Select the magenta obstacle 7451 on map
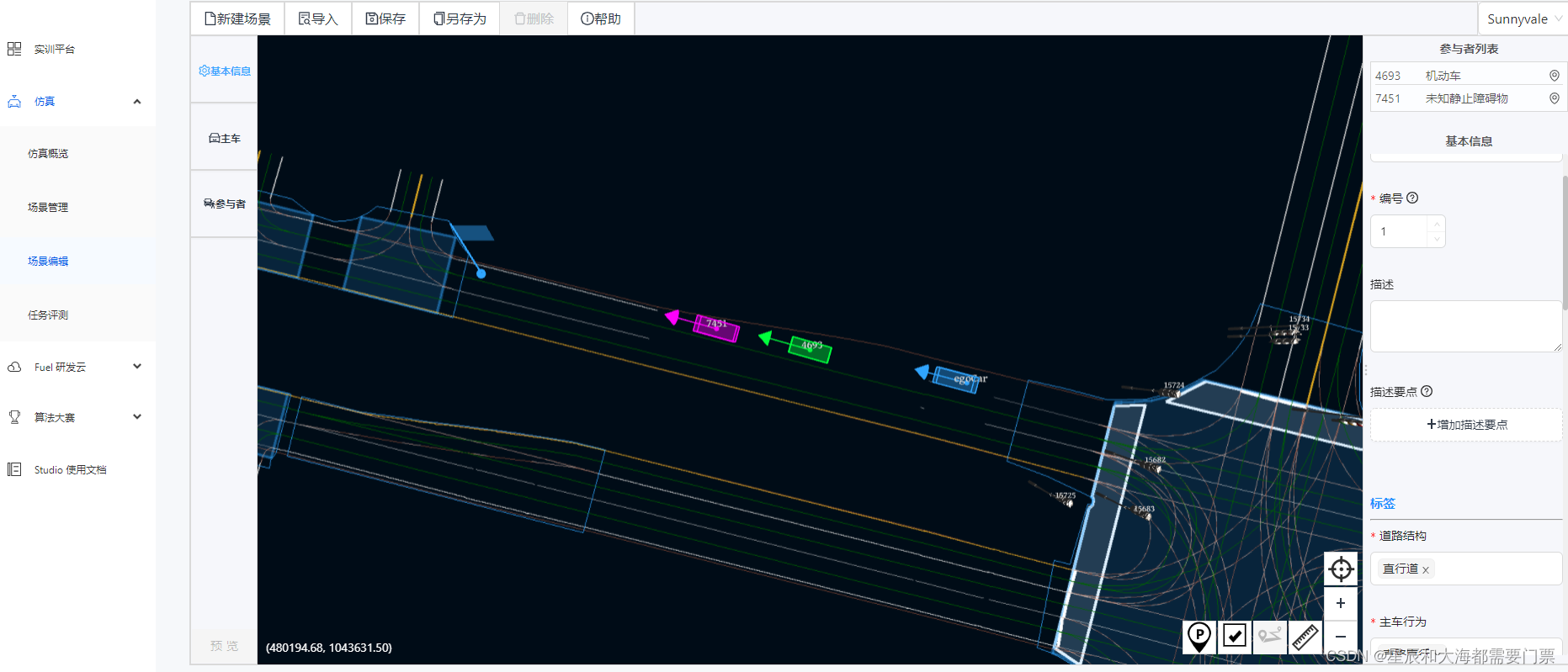This screenshot has height=672, width=1568. point(716,327)
